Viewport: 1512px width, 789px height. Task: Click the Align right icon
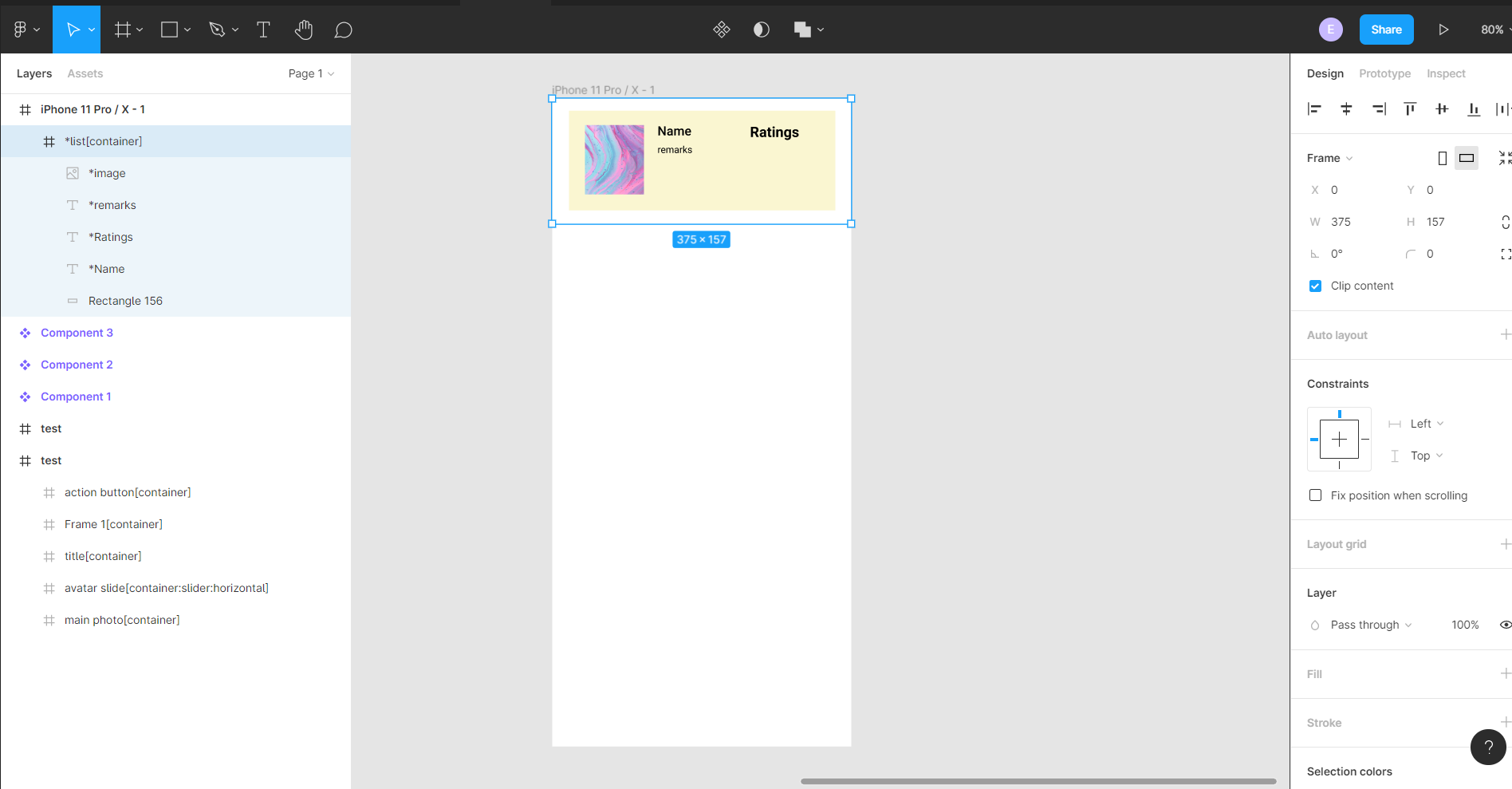point(1379,109)
